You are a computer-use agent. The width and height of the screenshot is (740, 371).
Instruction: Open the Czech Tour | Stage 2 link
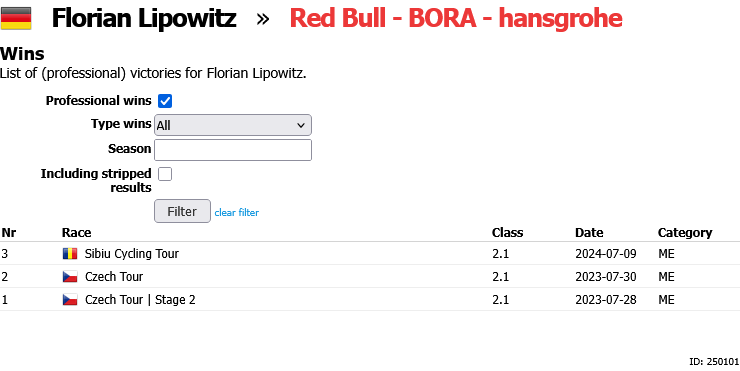(140, 300)
